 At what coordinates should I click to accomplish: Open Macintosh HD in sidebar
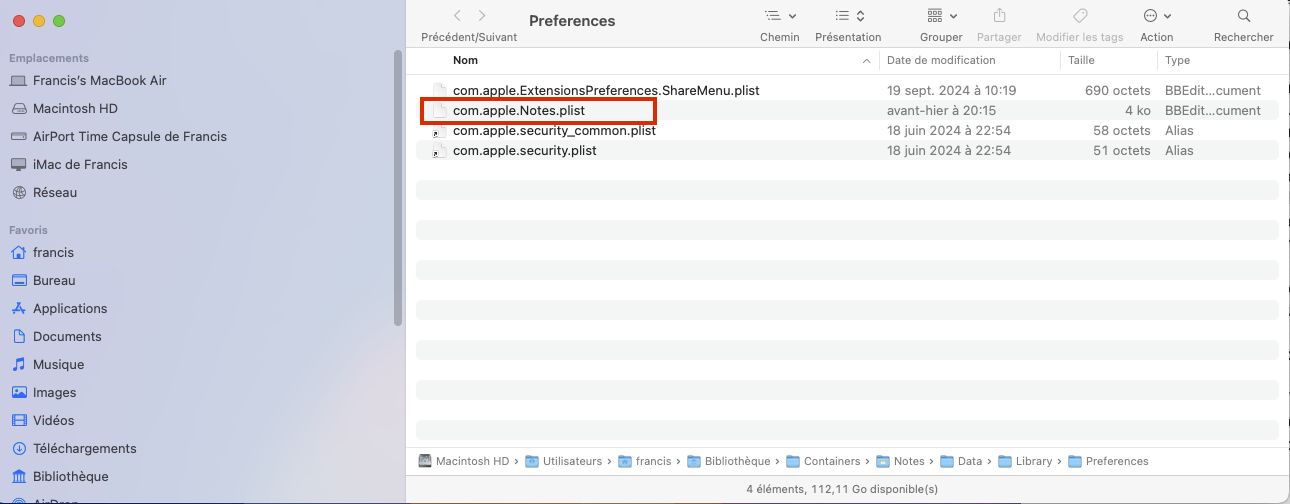[x=75, y=108]
